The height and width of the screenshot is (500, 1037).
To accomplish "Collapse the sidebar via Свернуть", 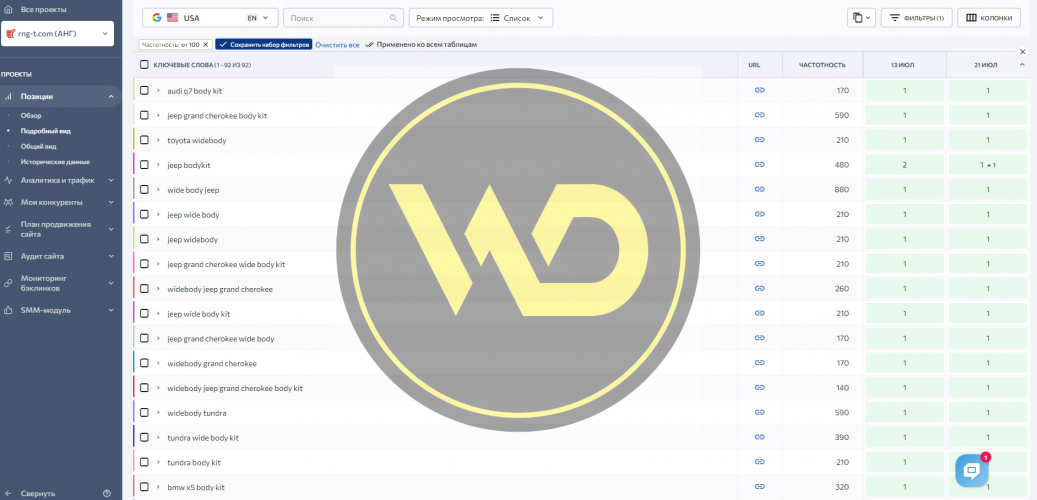I will point(39,493).
